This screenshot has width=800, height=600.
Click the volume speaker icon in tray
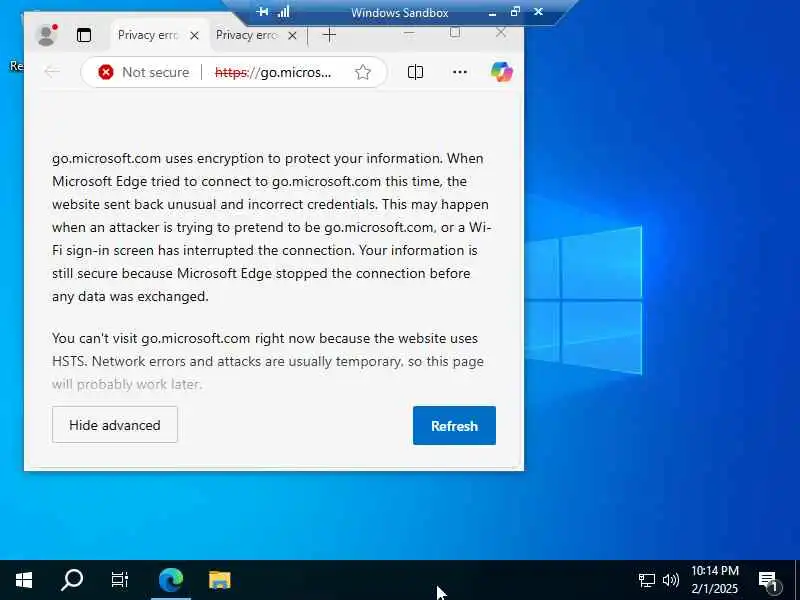pyautogui.click(x=670, y=580)
